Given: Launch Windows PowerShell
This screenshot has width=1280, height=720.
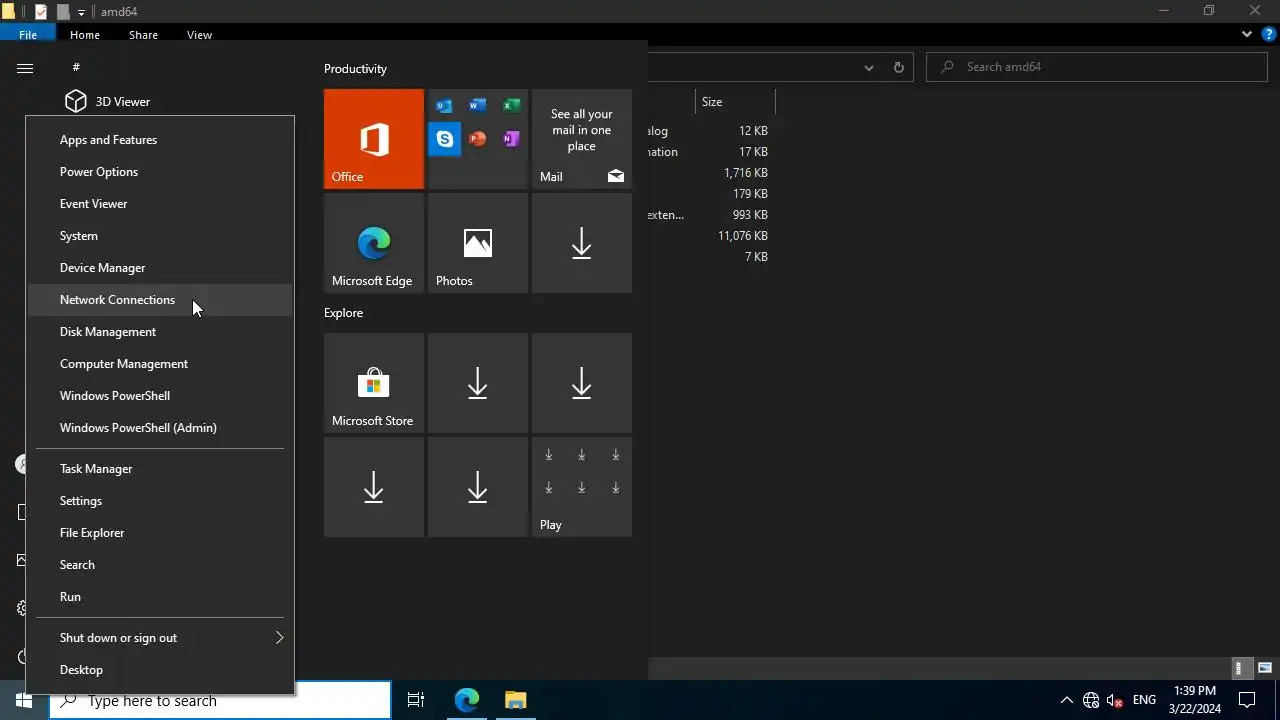Looking at the screenshot, I should coord(160,396).
